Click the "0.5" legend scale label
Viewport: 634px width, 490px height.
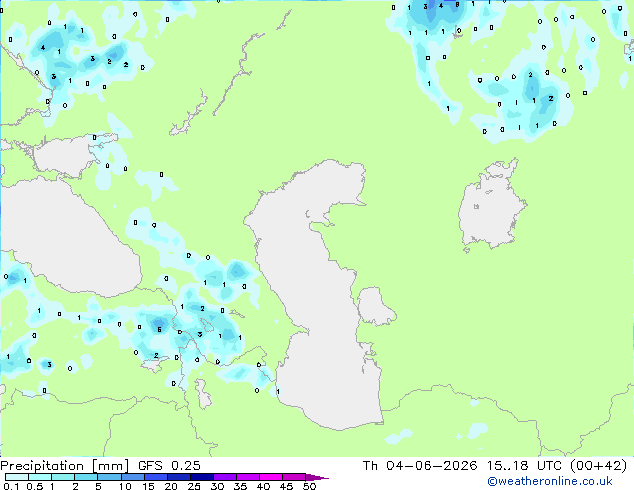click(35, 486)
